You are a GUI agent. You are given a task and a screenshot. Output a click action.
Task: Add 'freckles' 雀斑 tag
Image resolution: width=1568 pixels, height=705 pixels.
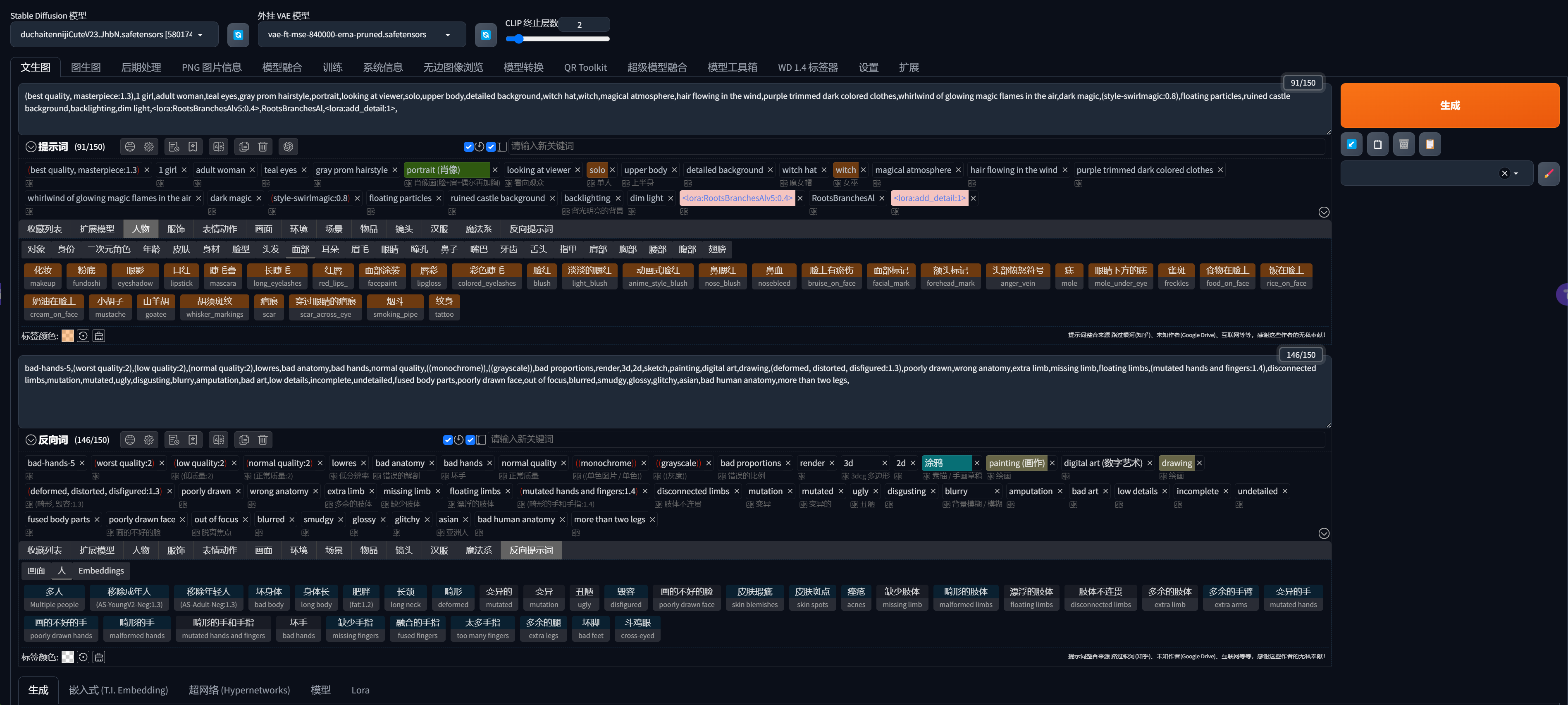(x=1176, y=276)
